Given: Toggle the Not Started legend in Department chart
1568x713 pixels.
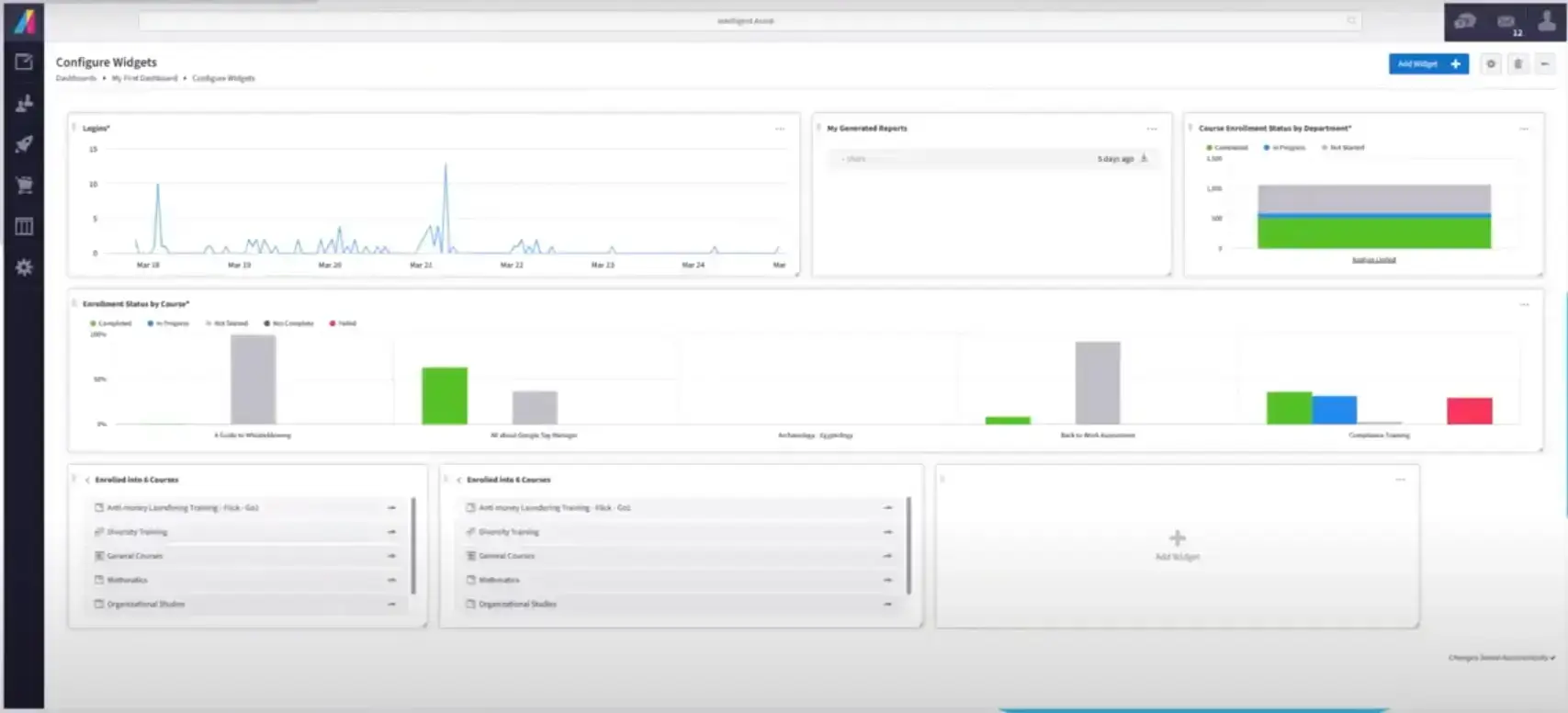Looking at the screenshot, I should coord(1343,147).
